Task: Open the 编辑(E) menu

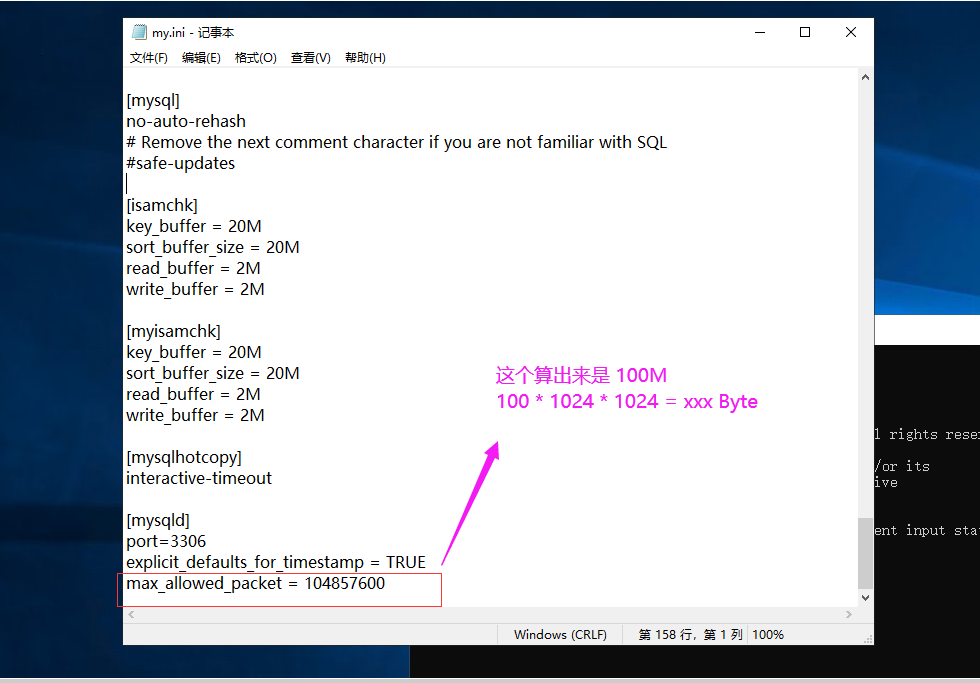Action: coord(201,58)
